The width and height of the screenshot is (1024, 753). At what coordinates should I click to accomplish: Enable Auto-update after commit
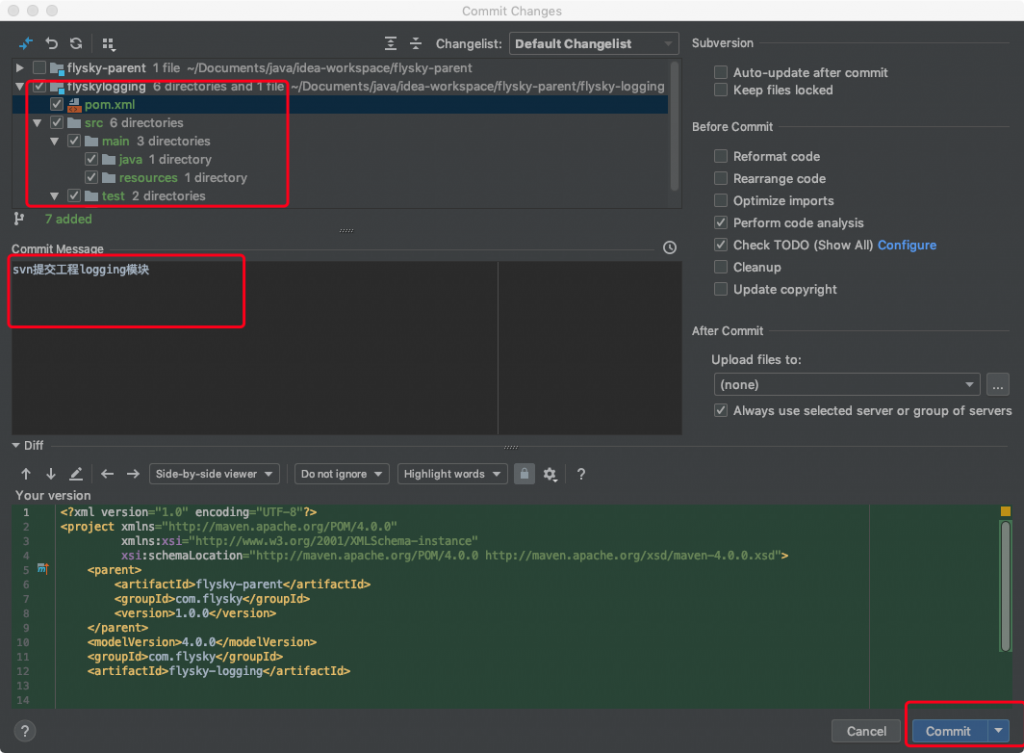click(721, 72)
